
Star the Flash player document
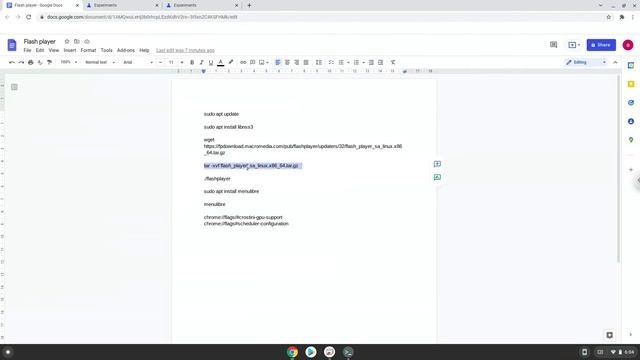(x=67, y=42)
